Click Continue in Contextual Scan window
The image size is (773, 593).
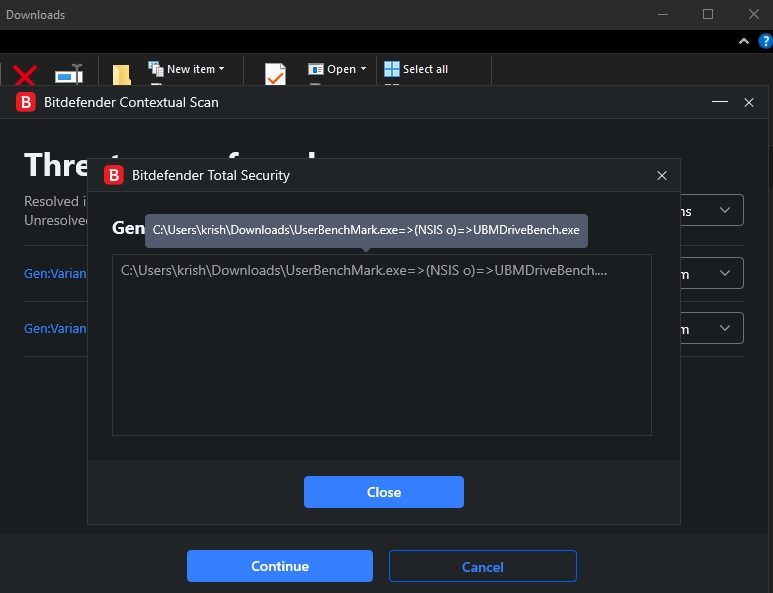pos(280,566)
